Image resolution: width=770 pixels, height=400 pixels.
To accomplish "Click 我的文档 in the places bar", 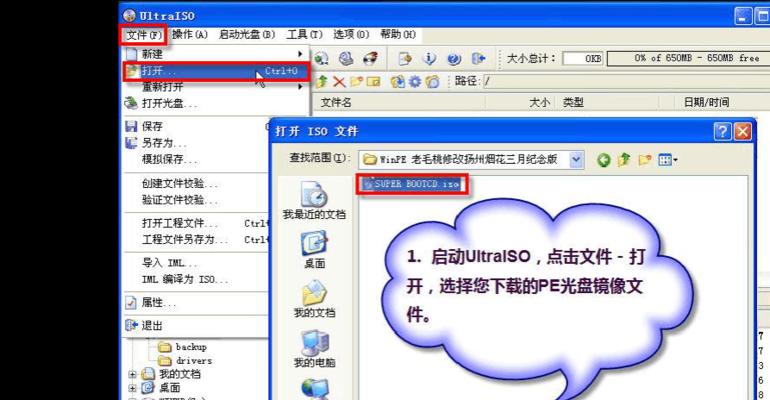I will pos(314,299).
